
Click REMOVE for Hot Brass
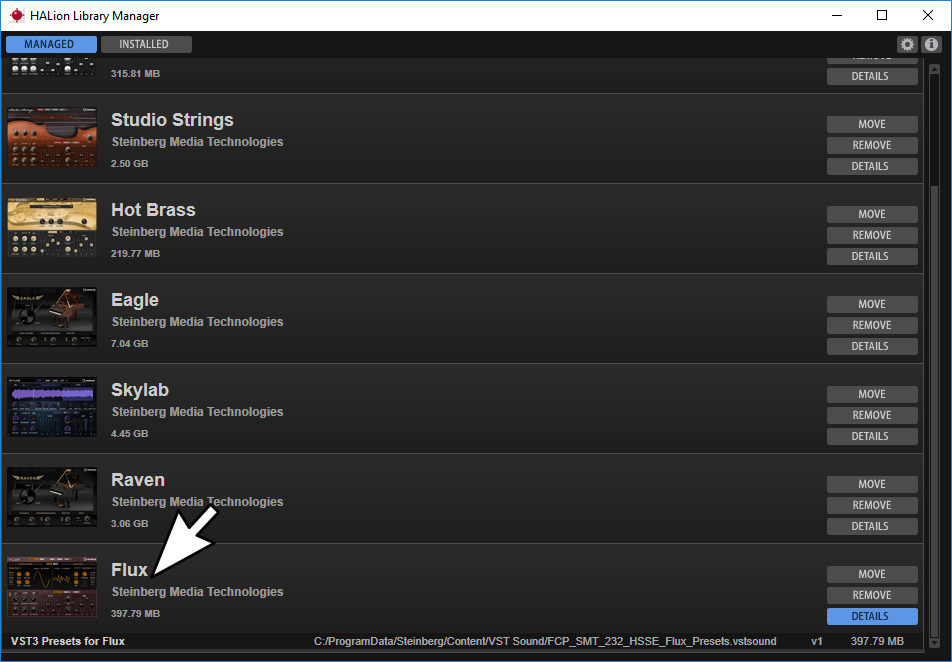pos(872,235)
